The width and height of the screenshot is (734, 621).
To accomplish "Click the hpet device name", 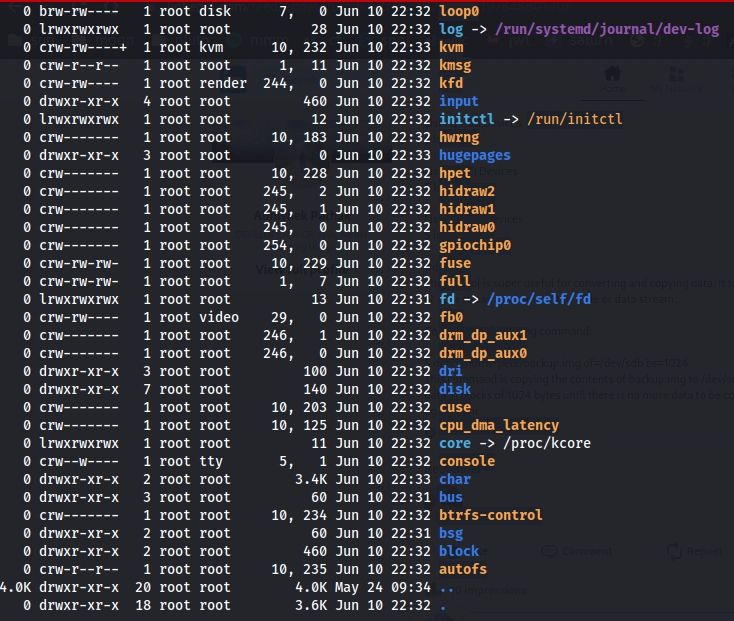I will [455, 174].
